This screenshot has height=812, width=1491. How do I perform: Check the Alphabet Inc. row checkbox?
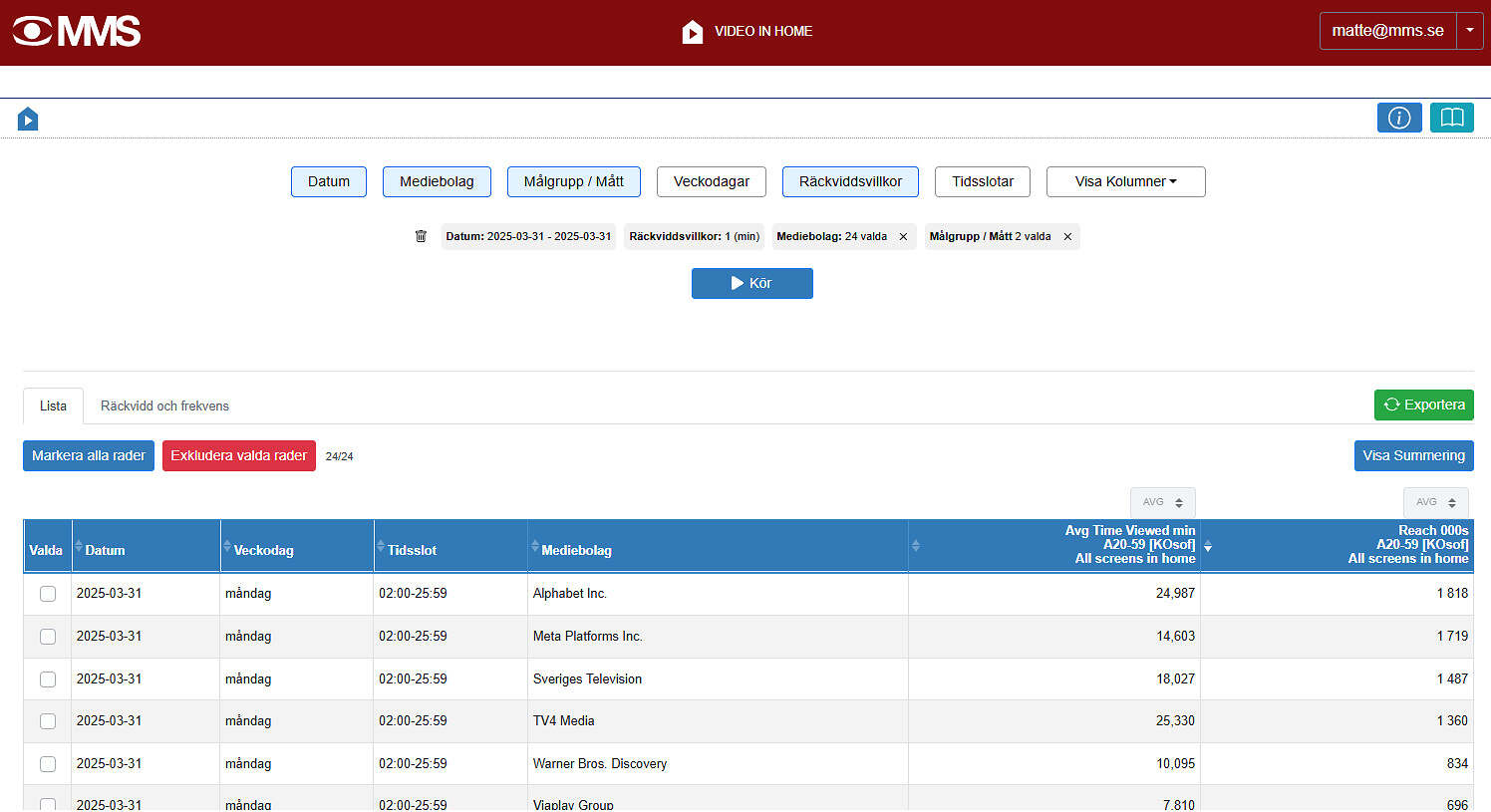48,594
